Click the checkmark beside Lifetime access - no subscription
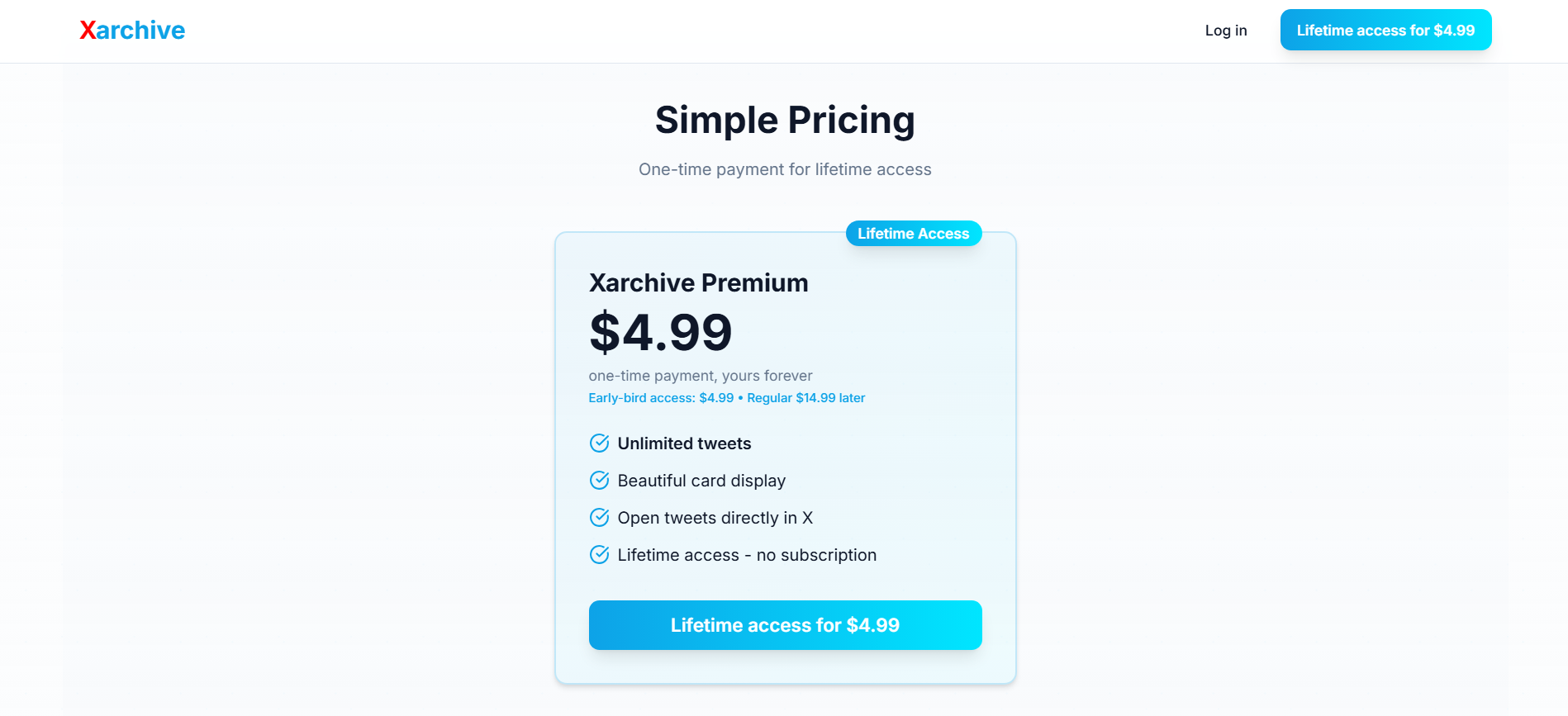Viewport: 1568px width, 716px height. click(x=599, y=554)
